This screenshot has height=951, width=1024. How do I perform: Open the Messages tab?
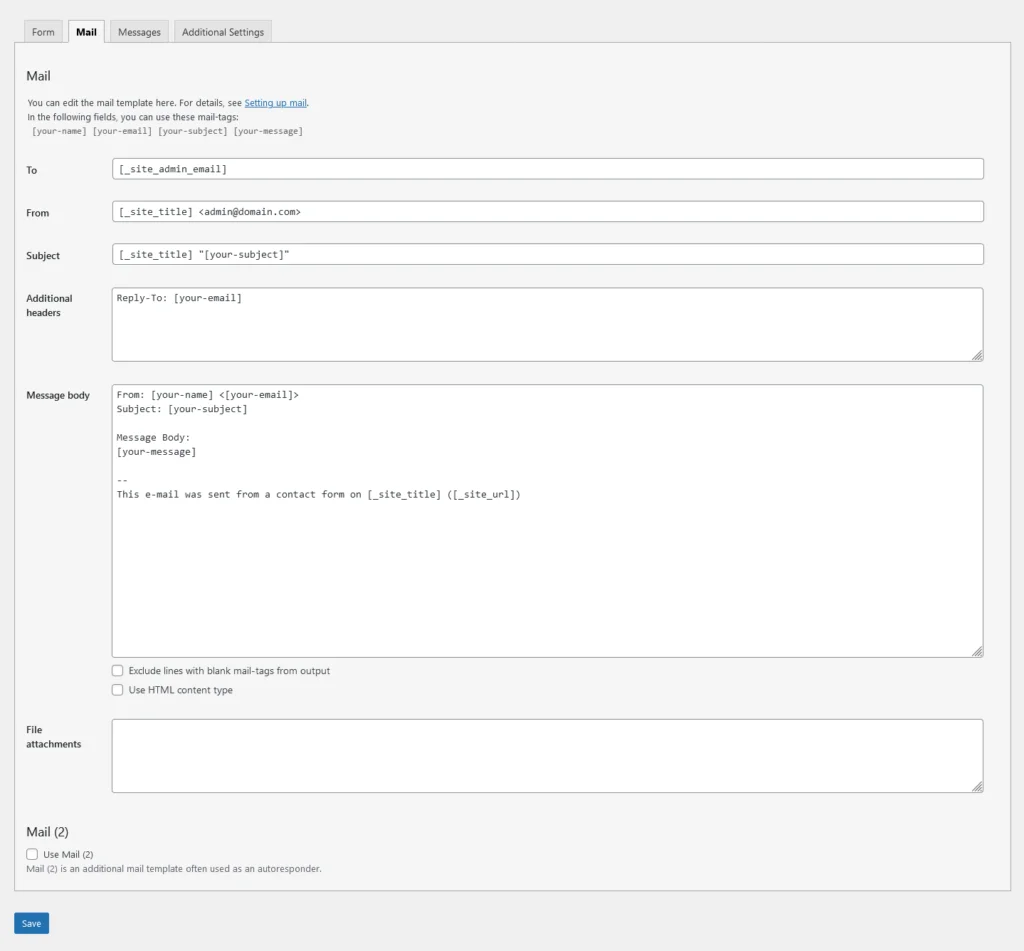(138, 31)
